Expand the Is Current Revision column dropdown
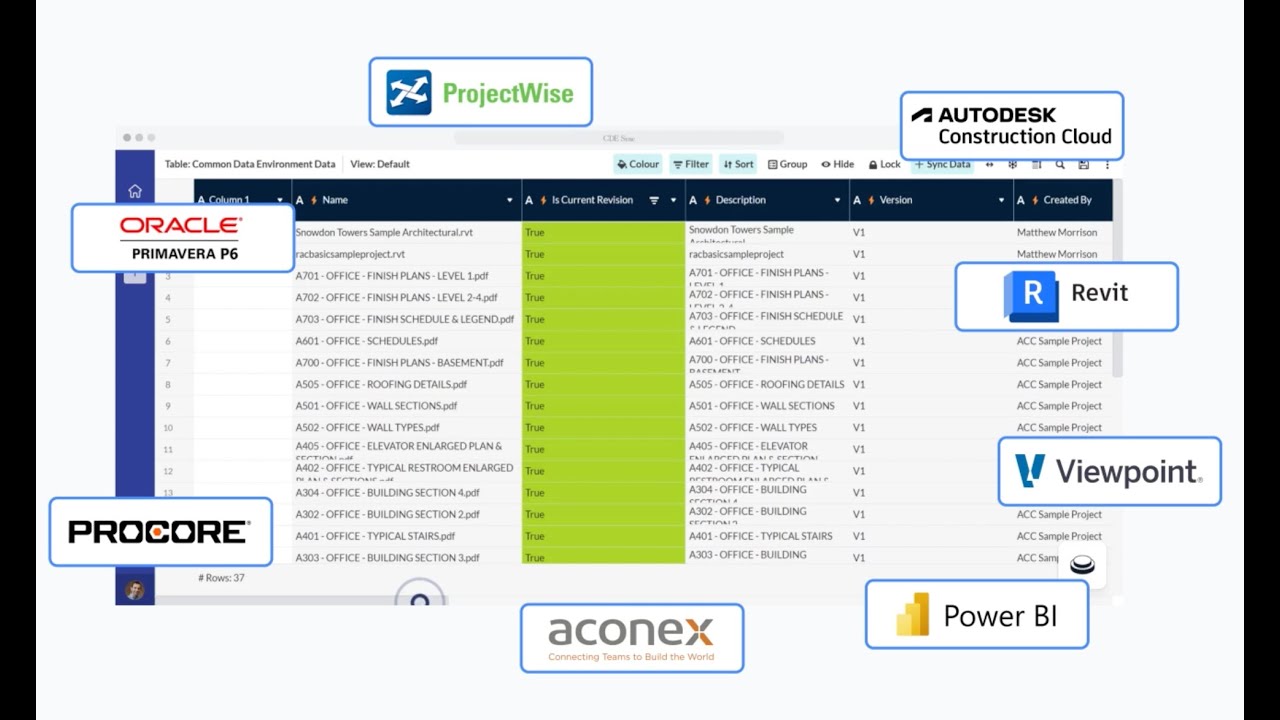1280x720 pixels. 673,201
